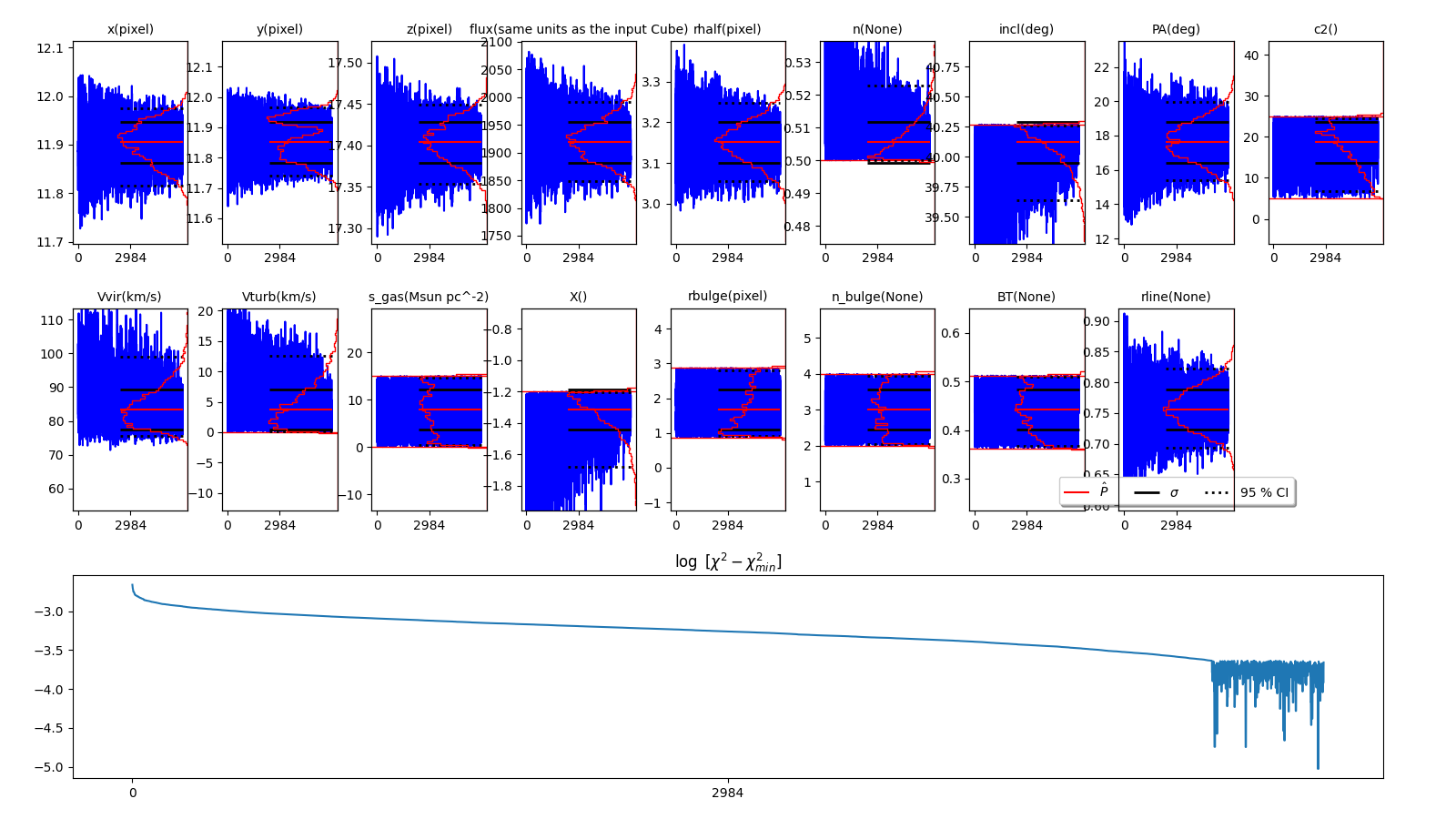This screenshot has height=819, width=1456.
Task: Click the BT(None) subplot title
Action: [1026, 297]
